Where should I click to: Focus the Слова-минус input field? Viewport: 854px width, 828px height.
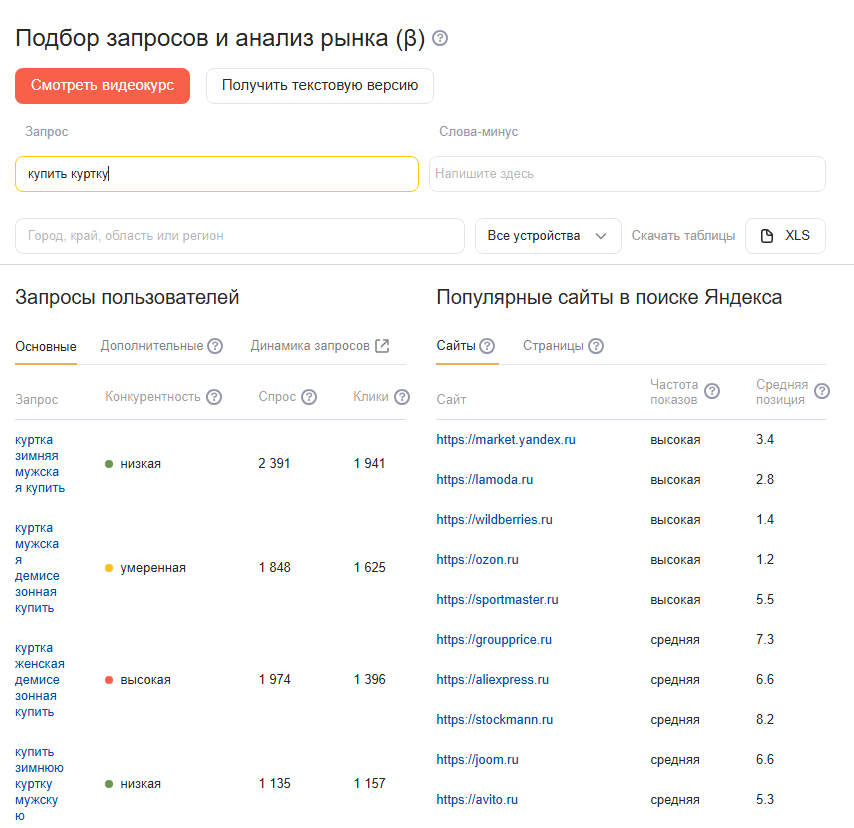pos(627,174)
